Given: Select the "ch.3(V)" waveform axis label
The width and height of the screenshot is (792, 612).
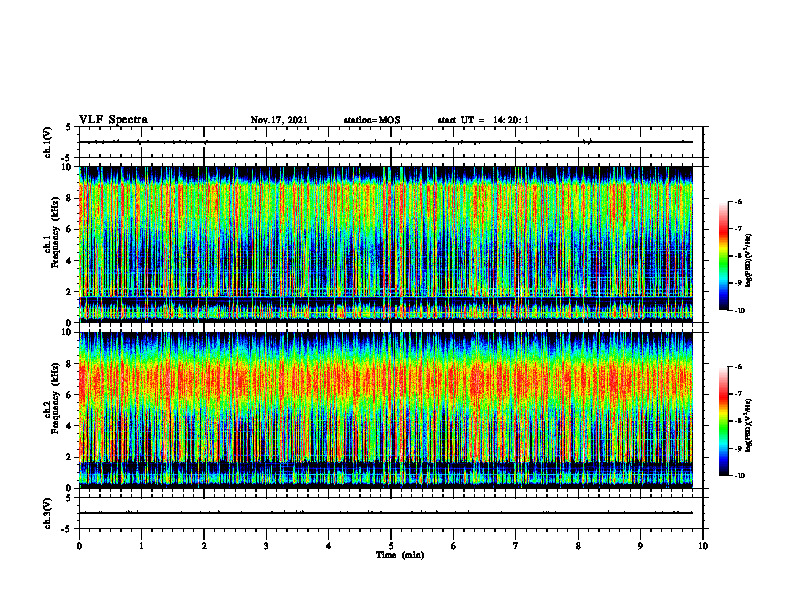Looking at the screenshot, I should pyautogui.click(x=47, y=513).
